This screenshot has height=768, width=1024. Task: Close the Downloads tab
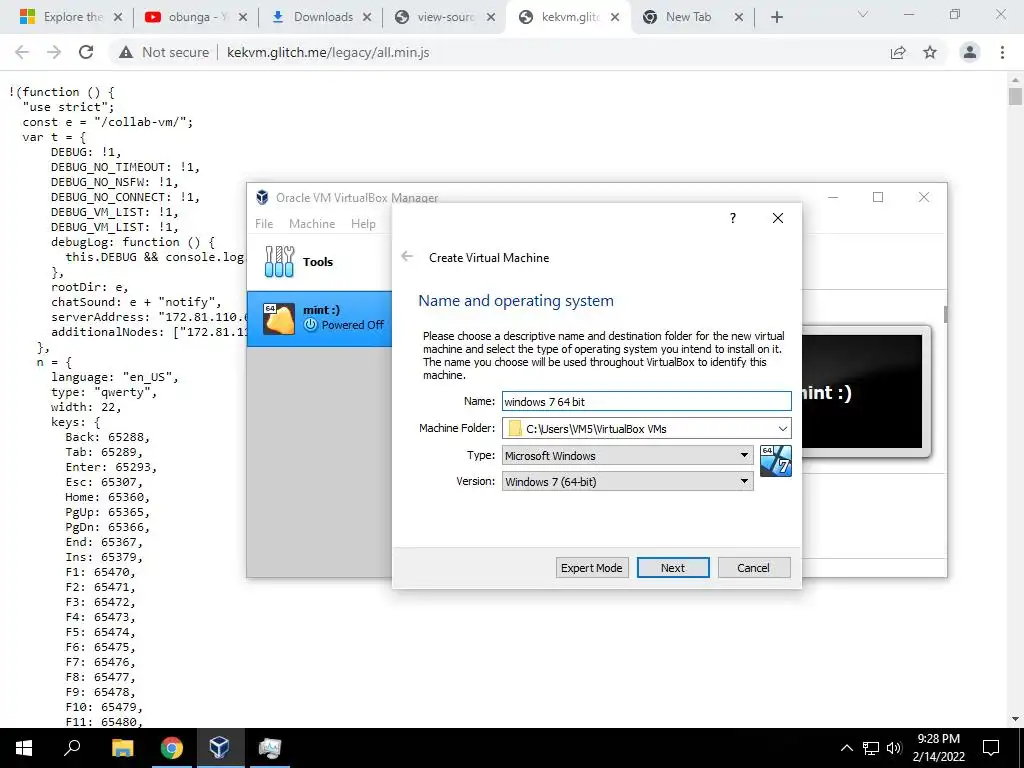pos(367,18)
